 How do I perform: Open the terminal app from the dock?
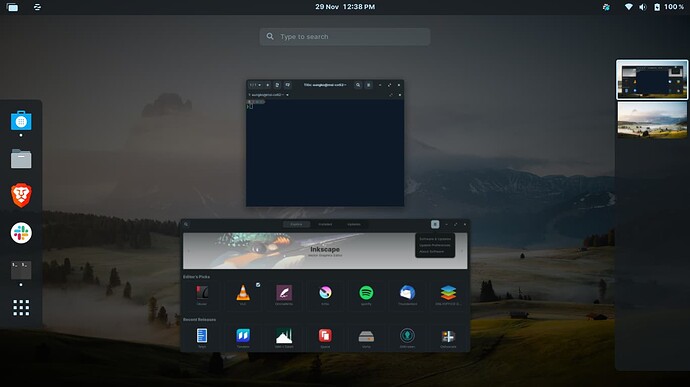21,270
